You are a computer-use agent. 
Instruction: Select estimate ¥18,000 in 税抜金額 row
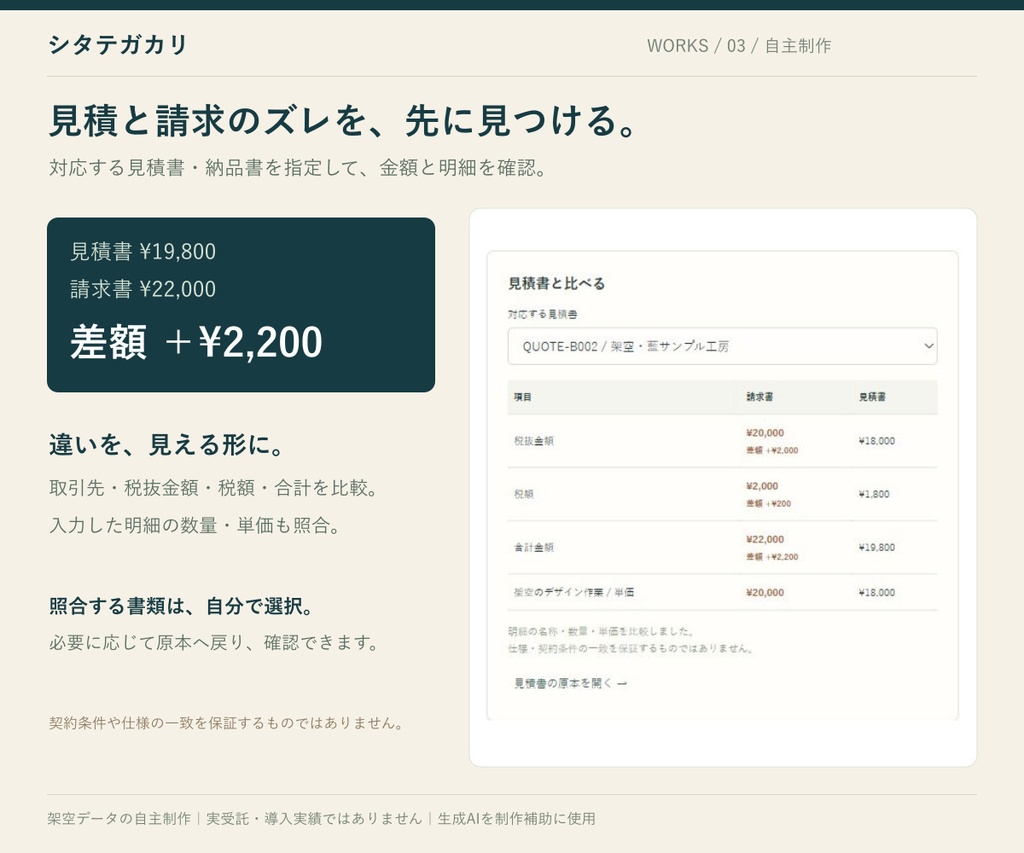point(876,441)
